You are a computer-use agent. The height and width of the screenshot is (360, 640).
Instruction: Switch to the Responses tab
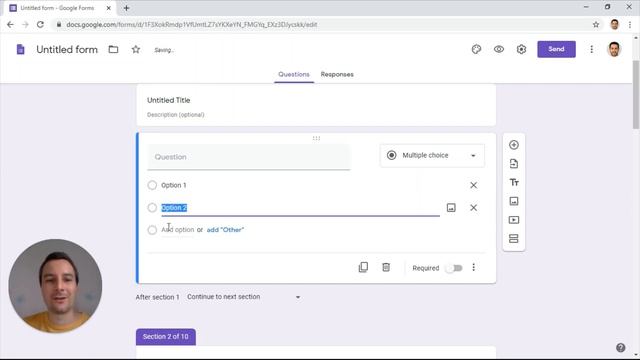click(x=337, y=74)
